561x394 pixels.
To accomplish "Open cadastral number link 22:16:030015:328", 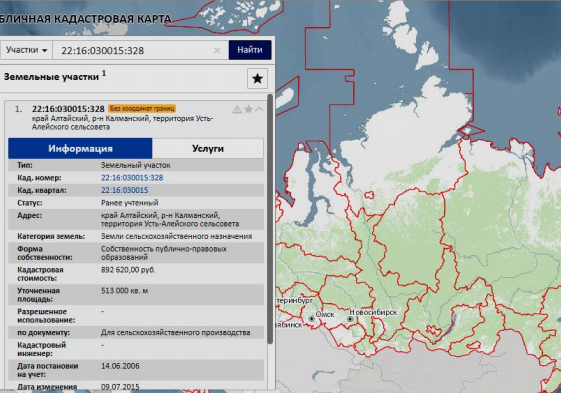I will (x=132, y=178).
